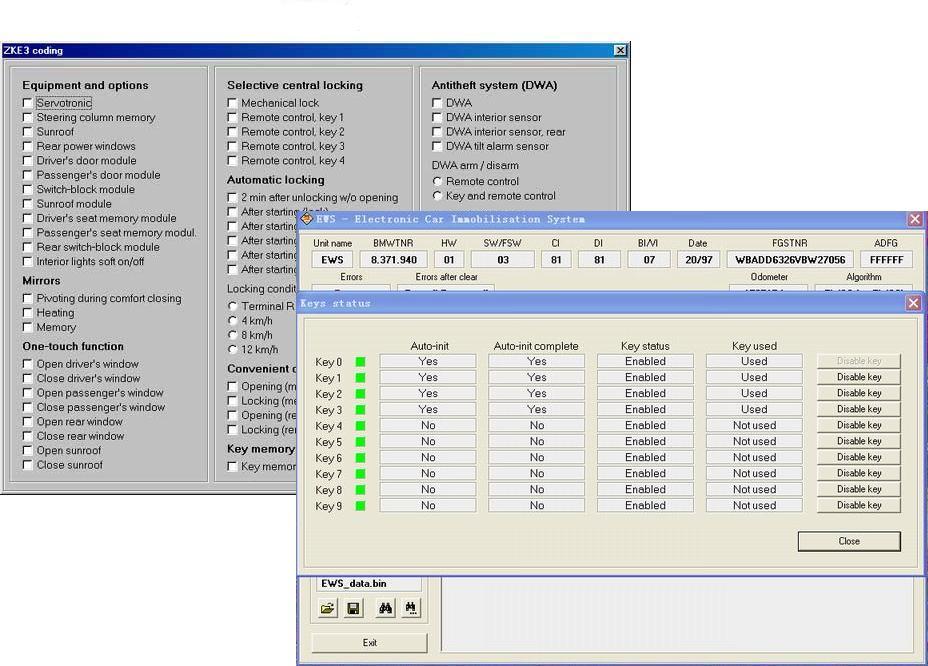Click Disable key in Key 5 row
Screen dimensions: 928x666
point(859,441)
